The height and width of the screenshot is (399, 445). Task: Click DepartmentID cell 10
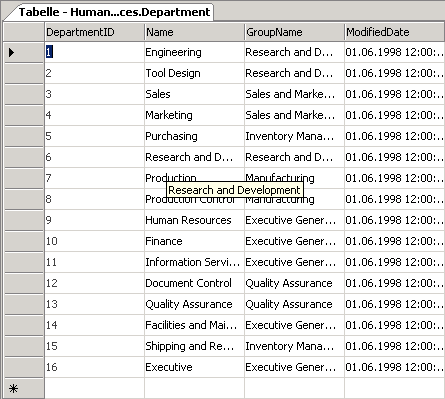pos(94,241)
